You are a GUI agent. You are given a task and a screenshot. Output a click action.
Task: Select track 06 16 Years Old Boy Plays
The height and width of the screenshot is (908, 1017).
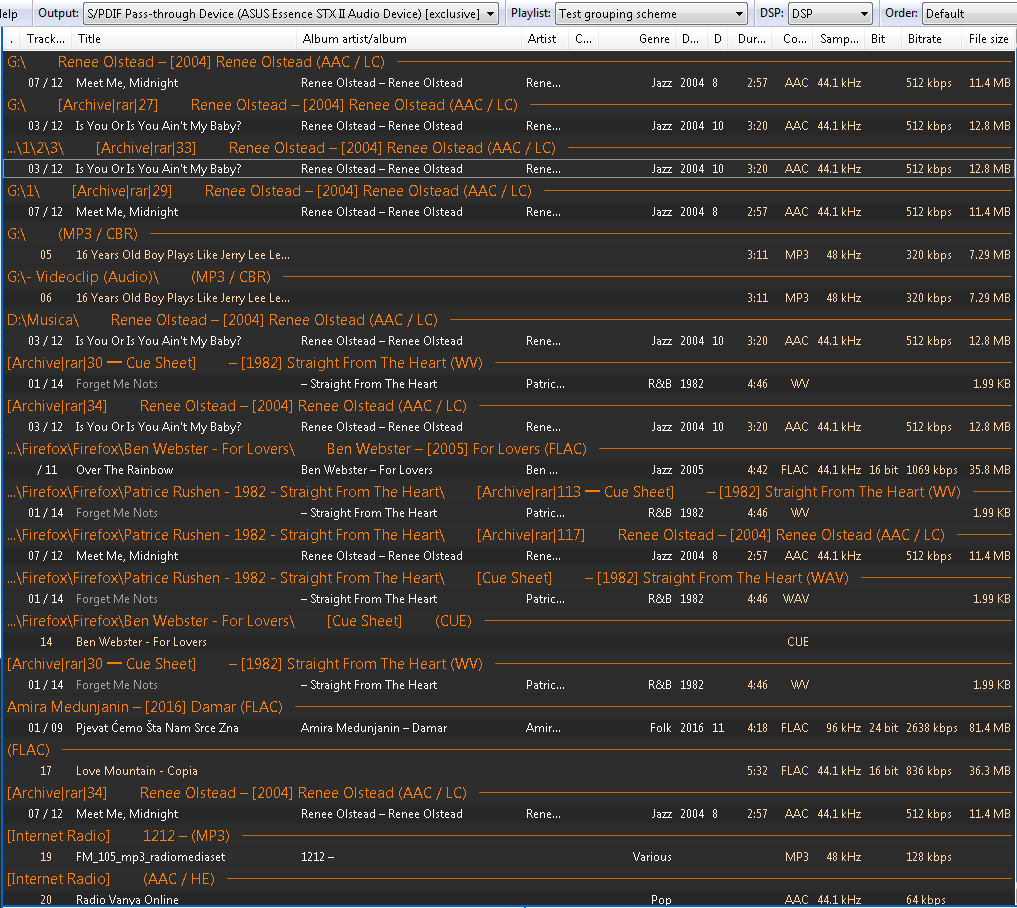point(508,298)
